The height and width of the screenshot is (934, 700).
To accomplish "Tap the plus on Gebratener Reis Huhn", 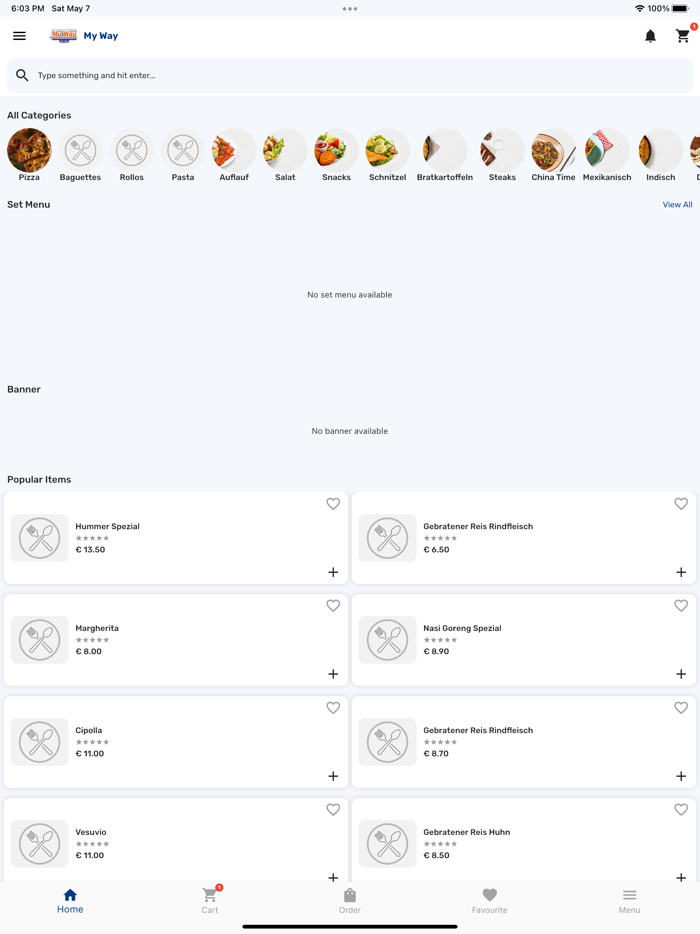I will click(x=681, y=878).
